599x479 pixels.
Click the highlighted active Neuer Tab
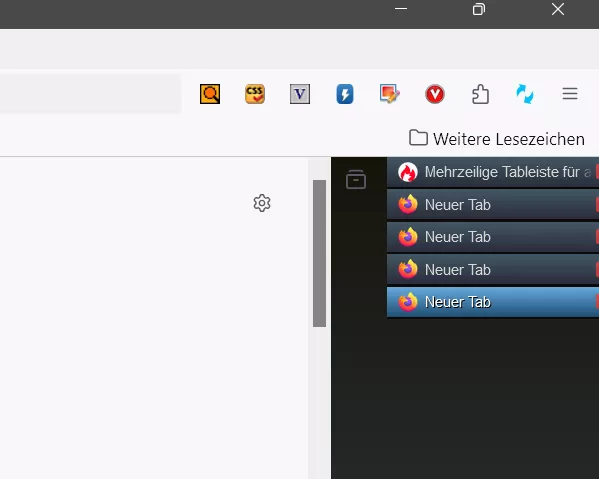493,302
